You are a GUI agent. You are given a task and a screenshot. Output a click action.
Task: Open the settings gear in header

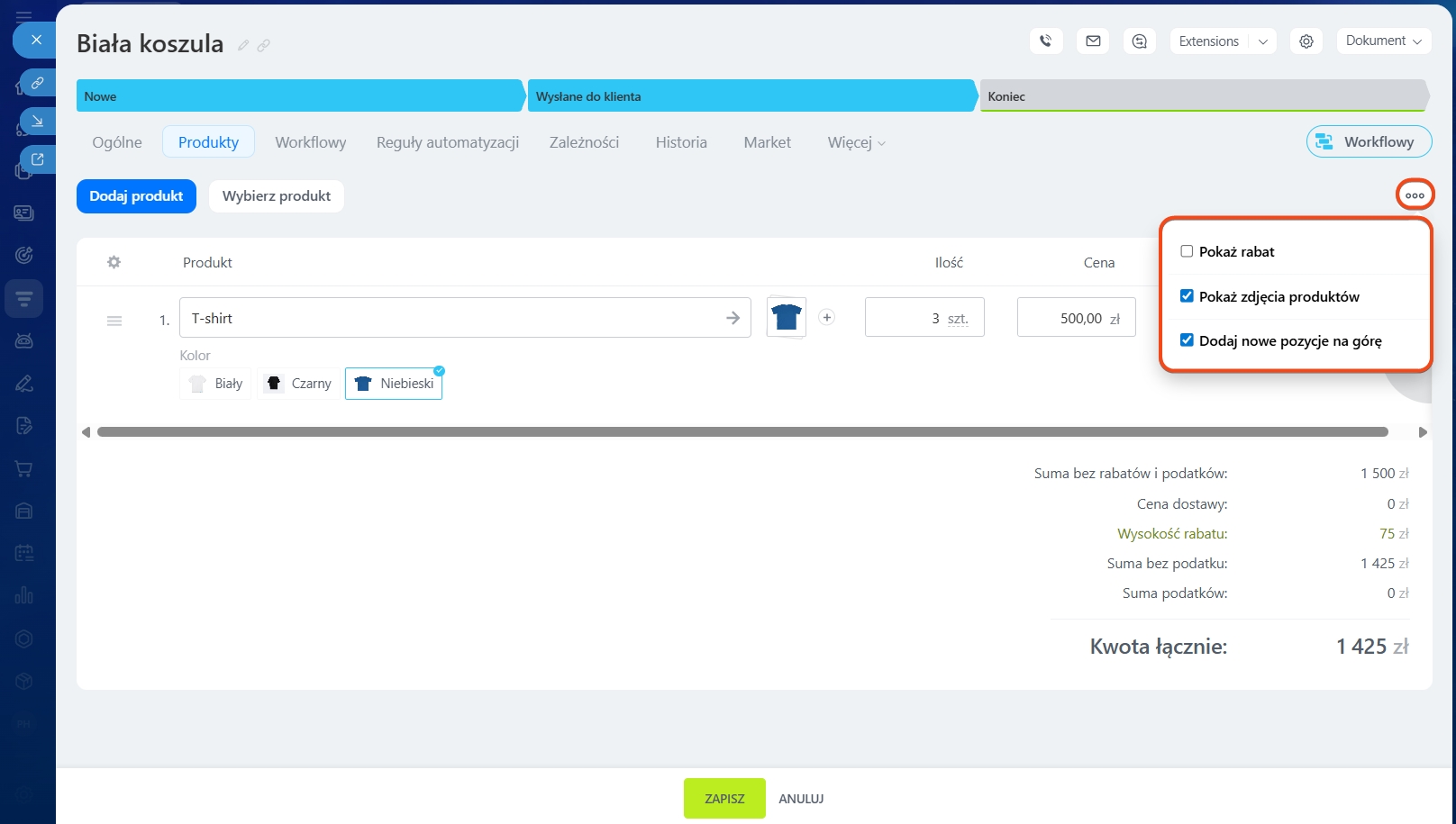pos(1306,41)
